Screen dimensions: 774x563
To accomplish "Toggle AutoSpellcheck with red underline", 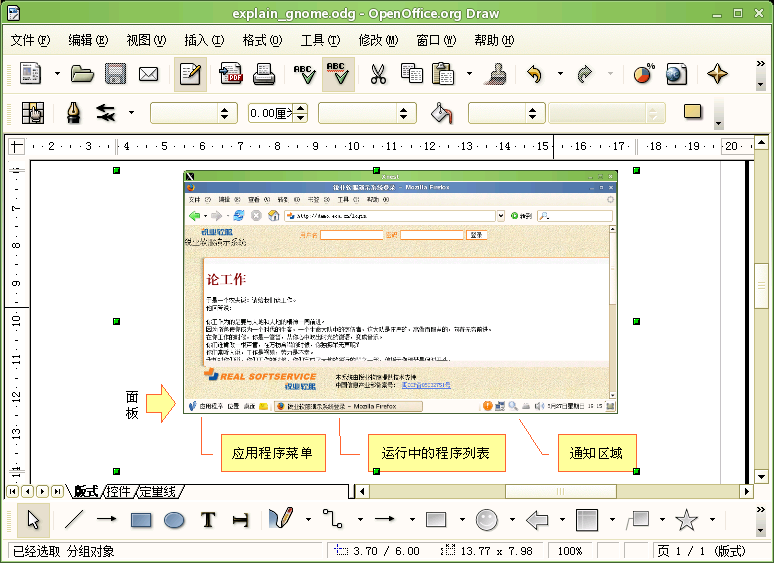I will coord(338,74).
